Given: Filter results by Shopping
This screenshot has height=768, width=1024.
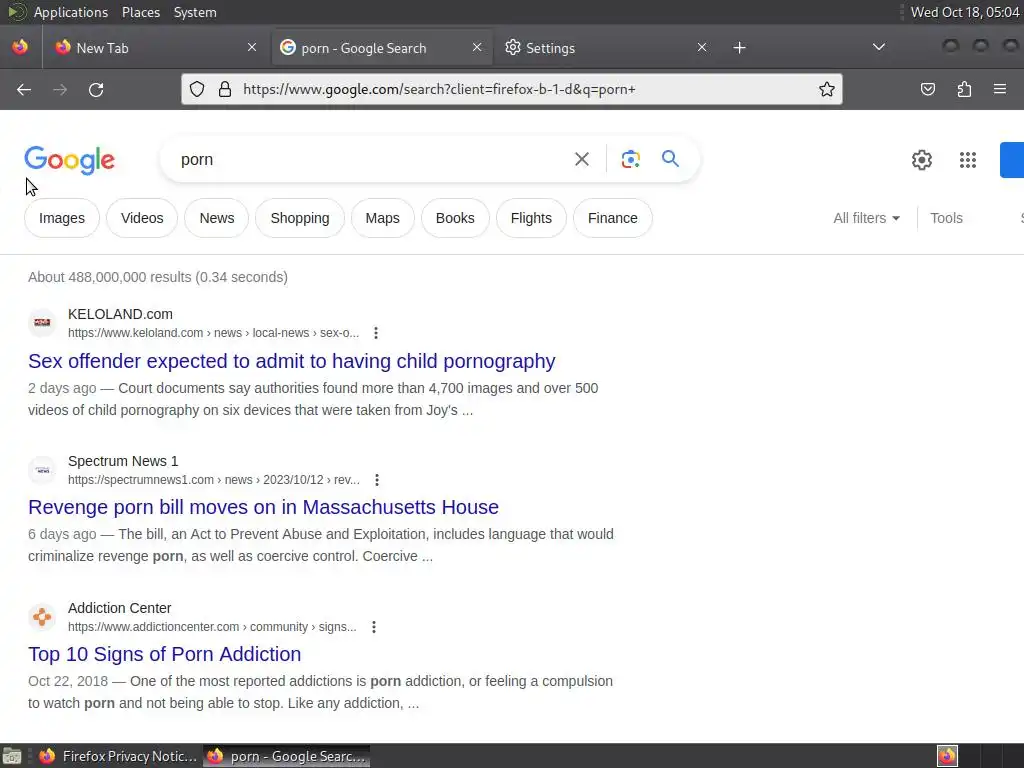Looking at the screenshot, I should coord(300,218).
